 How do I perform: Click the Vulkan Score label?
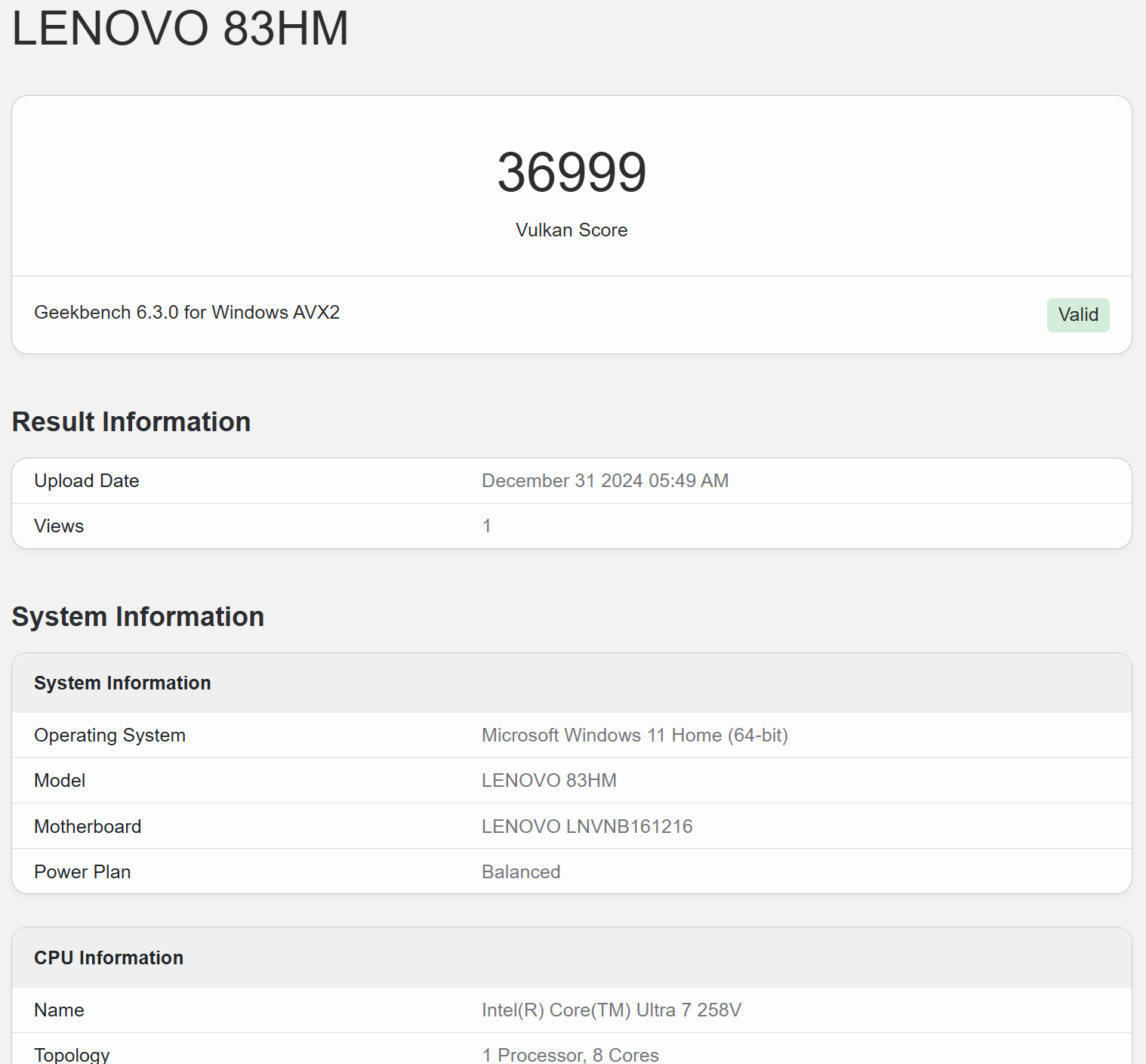[x=571, y=230]
